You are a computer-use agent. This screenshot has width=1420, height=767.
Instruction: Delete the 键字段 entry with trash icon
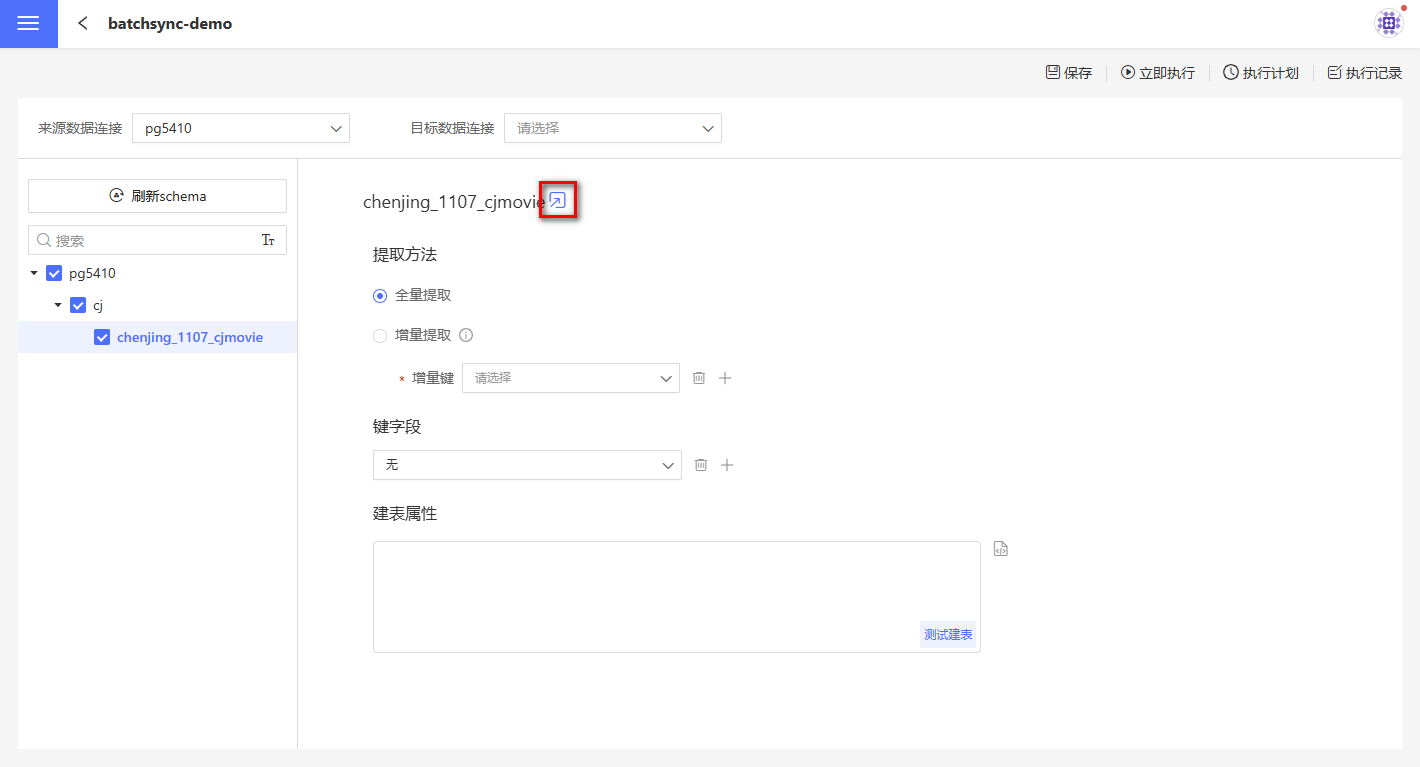tap(701, 465)
